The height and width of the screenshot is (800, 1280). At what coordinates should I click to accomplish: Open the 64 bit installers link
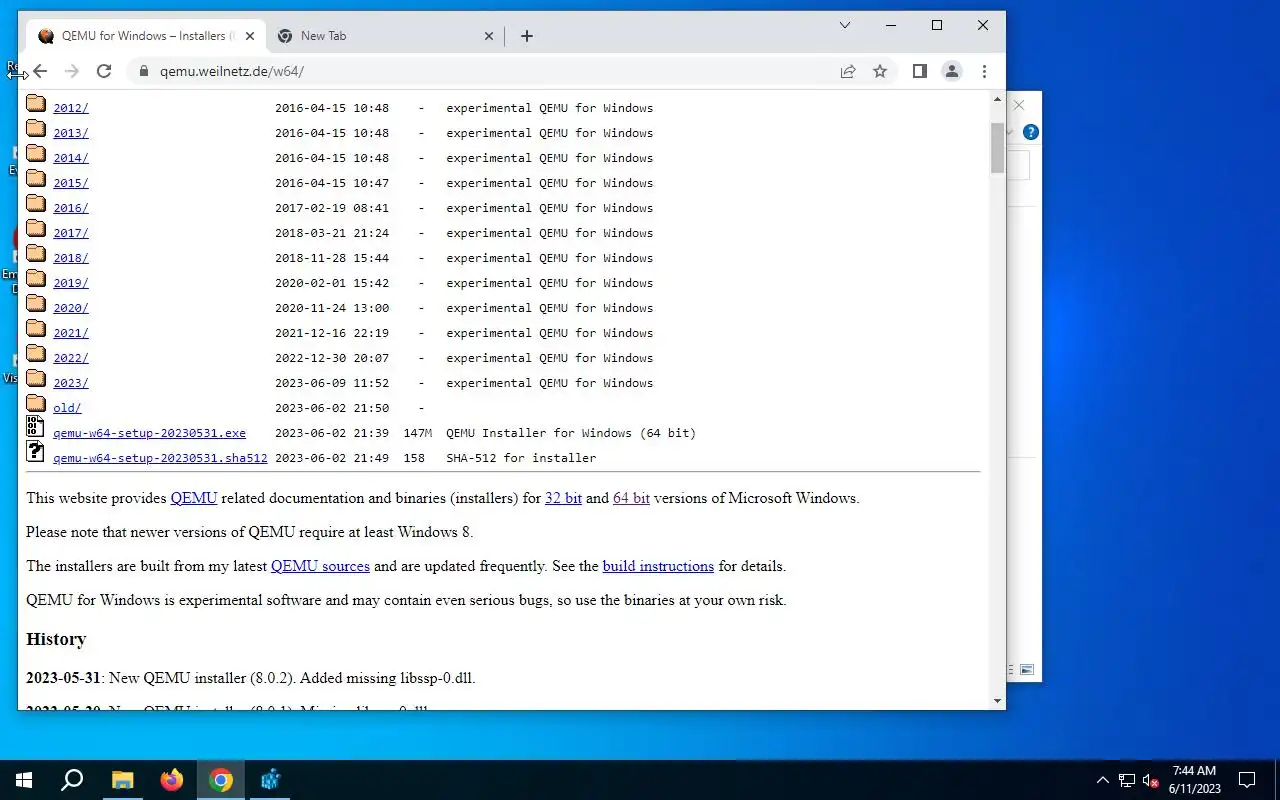tap(631, 498)
